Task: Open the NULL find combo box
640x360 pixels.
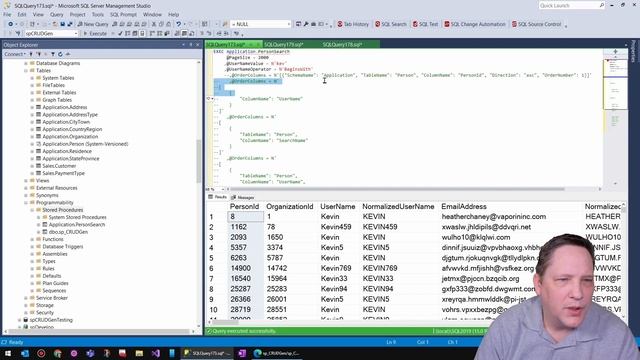Action: tap(260, 24)
